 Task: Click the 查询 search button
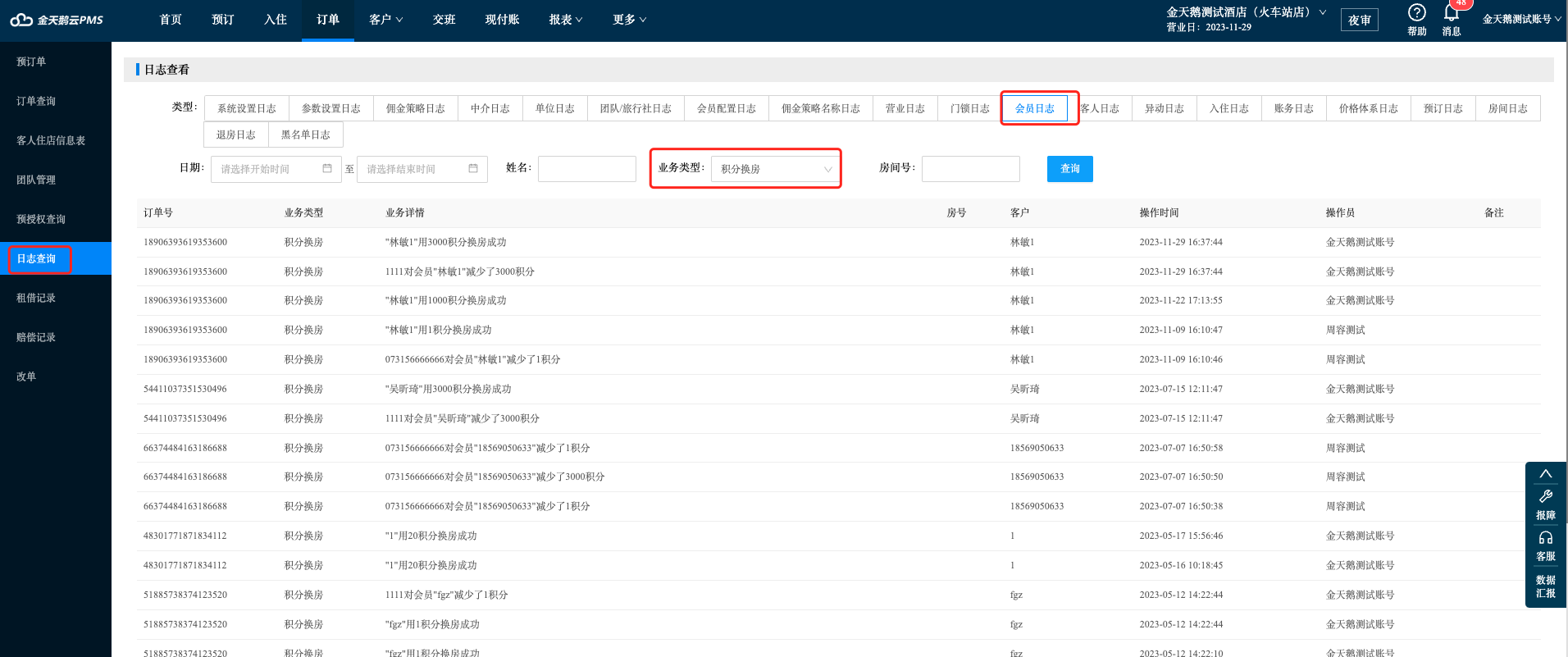pos(1070,169)
